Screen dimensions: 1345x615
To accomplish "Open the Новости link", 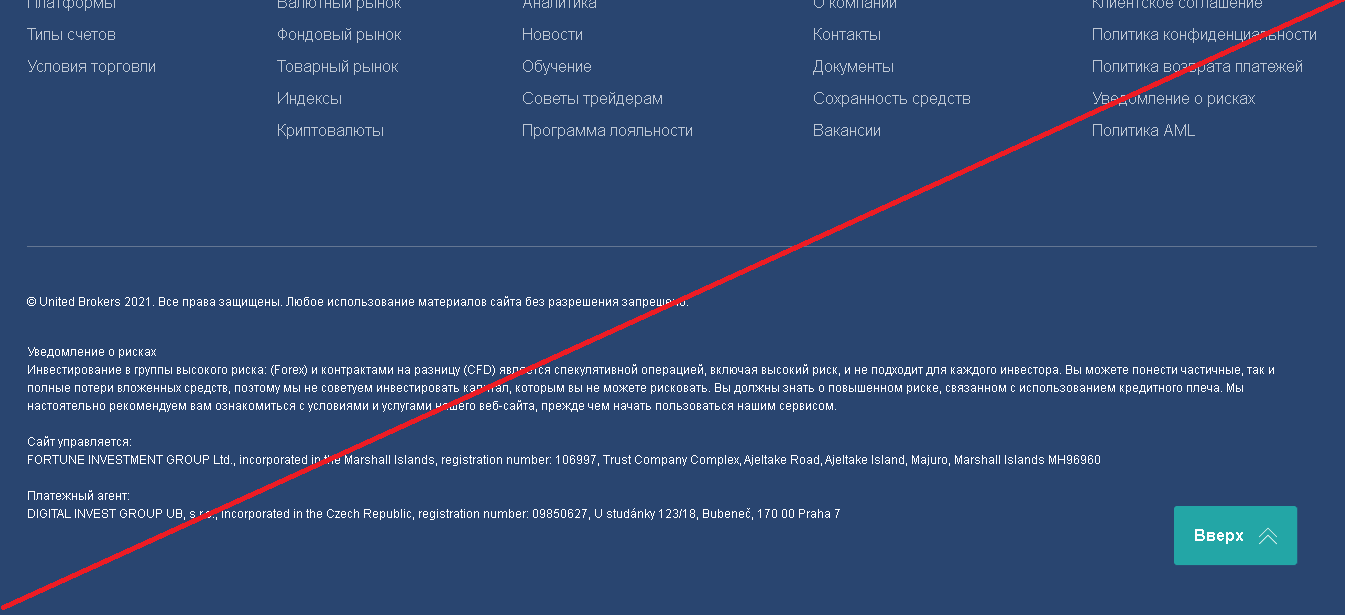I will tap(552, 35).
